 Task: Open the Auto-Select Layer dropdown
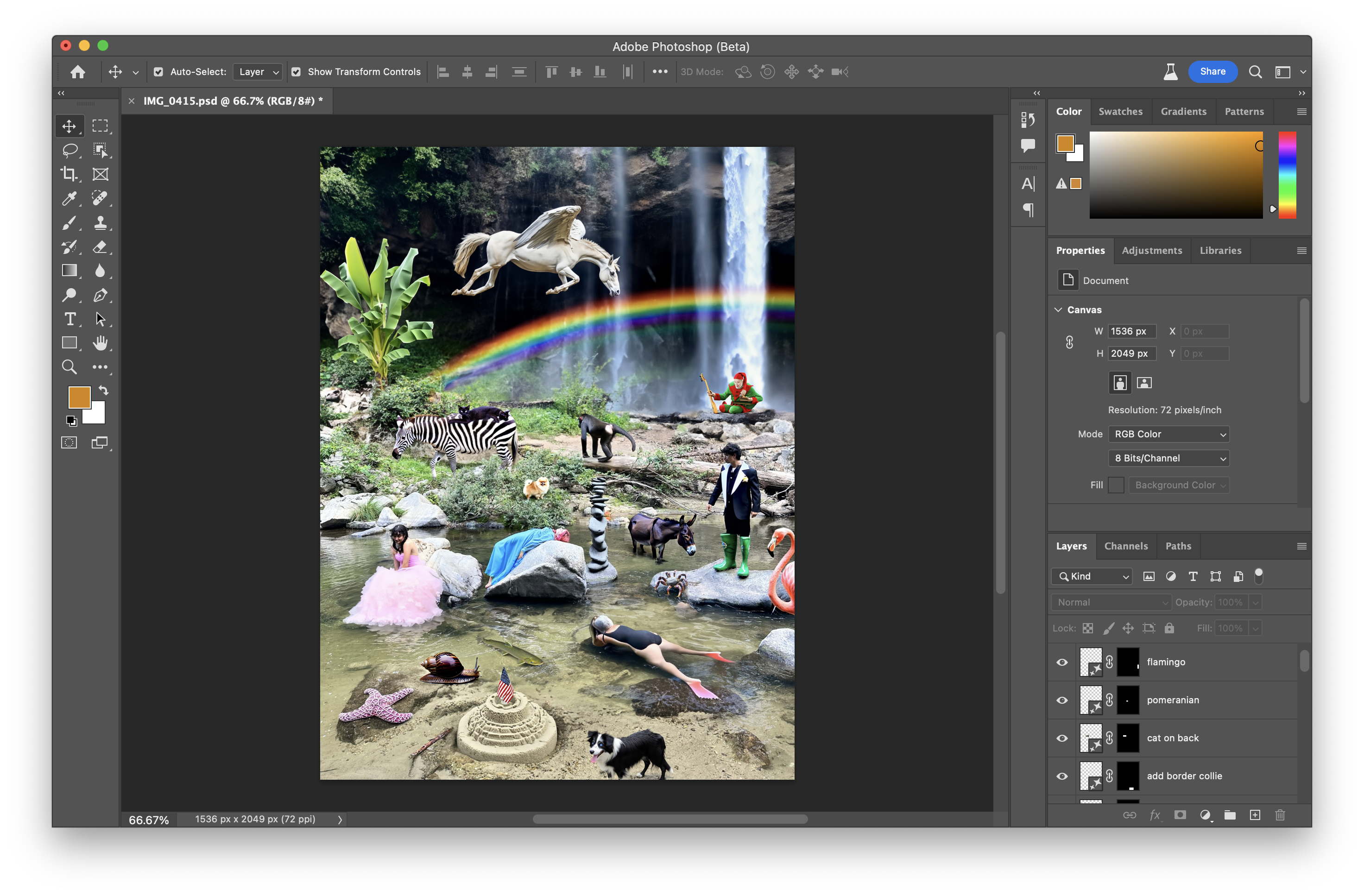[x=258, y=72]
